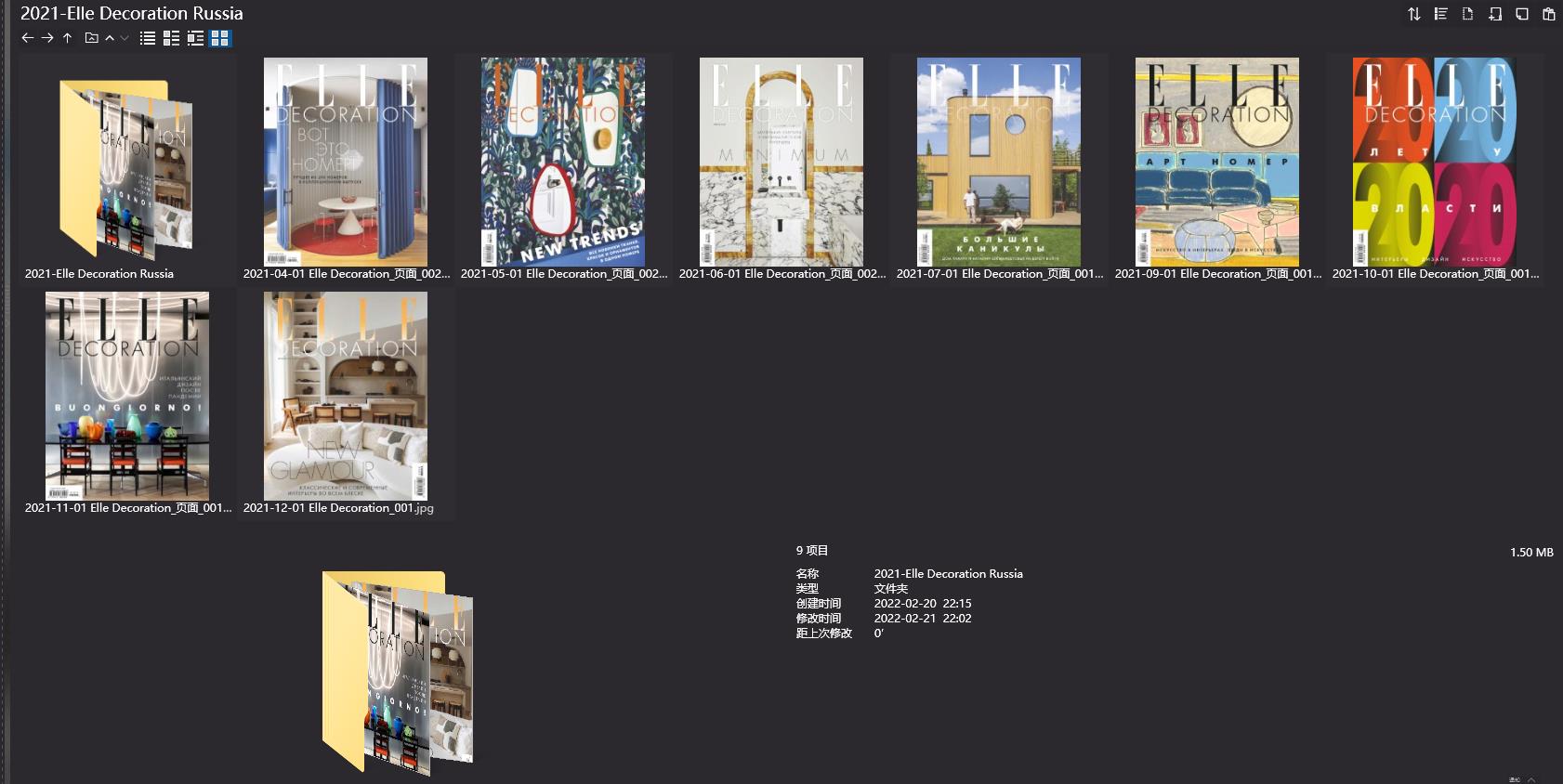
Task: Click the paste clipboard icon
Action: 1548,14
